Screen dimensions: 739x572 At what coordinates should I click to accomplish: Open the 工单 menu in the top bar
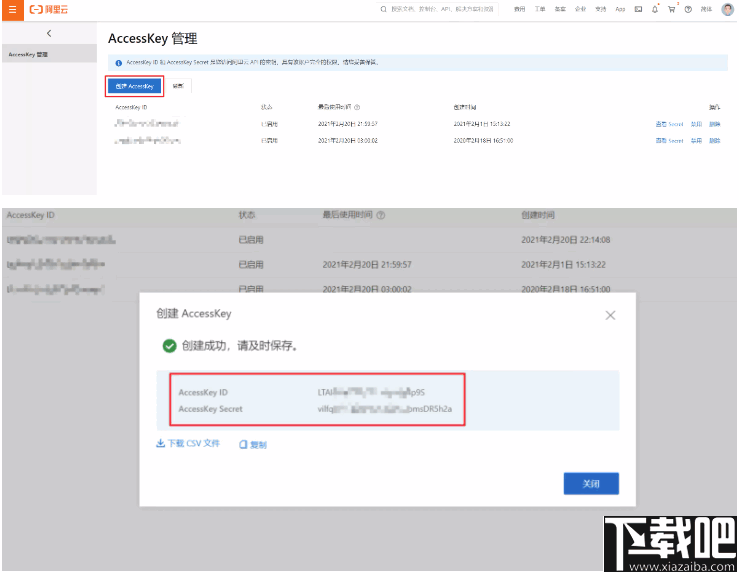pyautogui.click(x=540, y=9)
